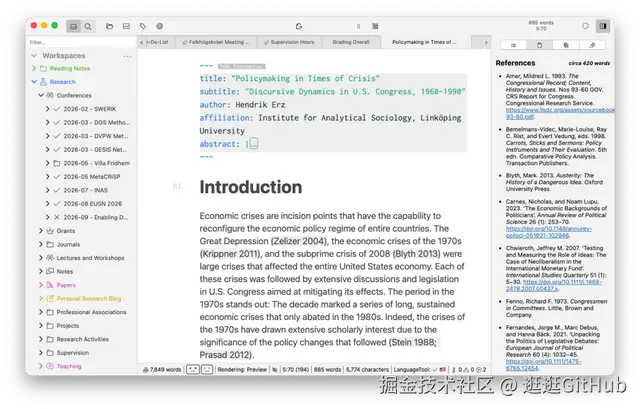The width and height of the screenshot is (640, 409).
Task: Click the crown icon beside Grants
Action: tap(50, 231)
